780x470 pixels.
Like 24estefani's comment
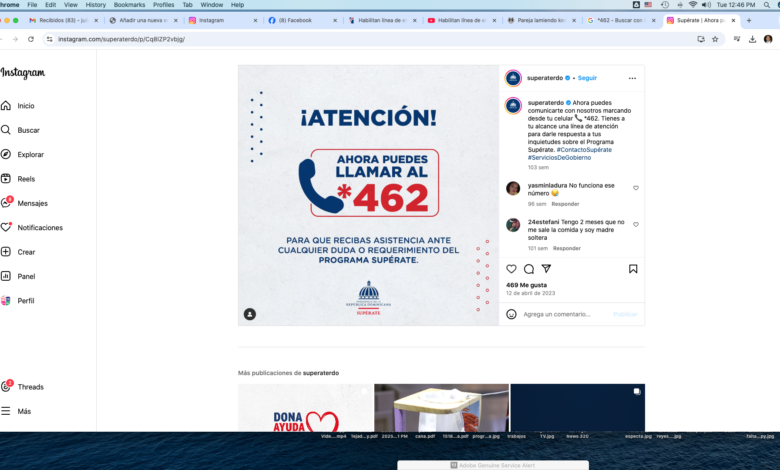coord(636,224)
